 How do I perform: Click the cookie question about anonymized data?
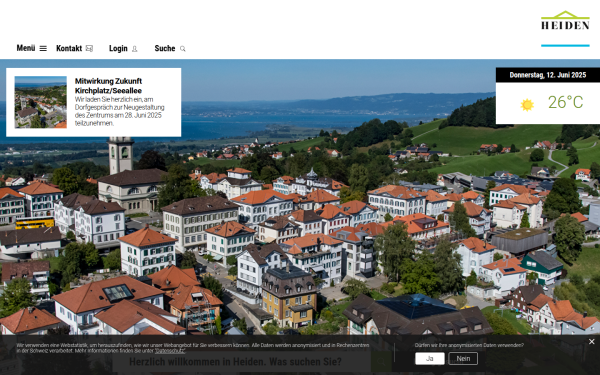(469, 345)
